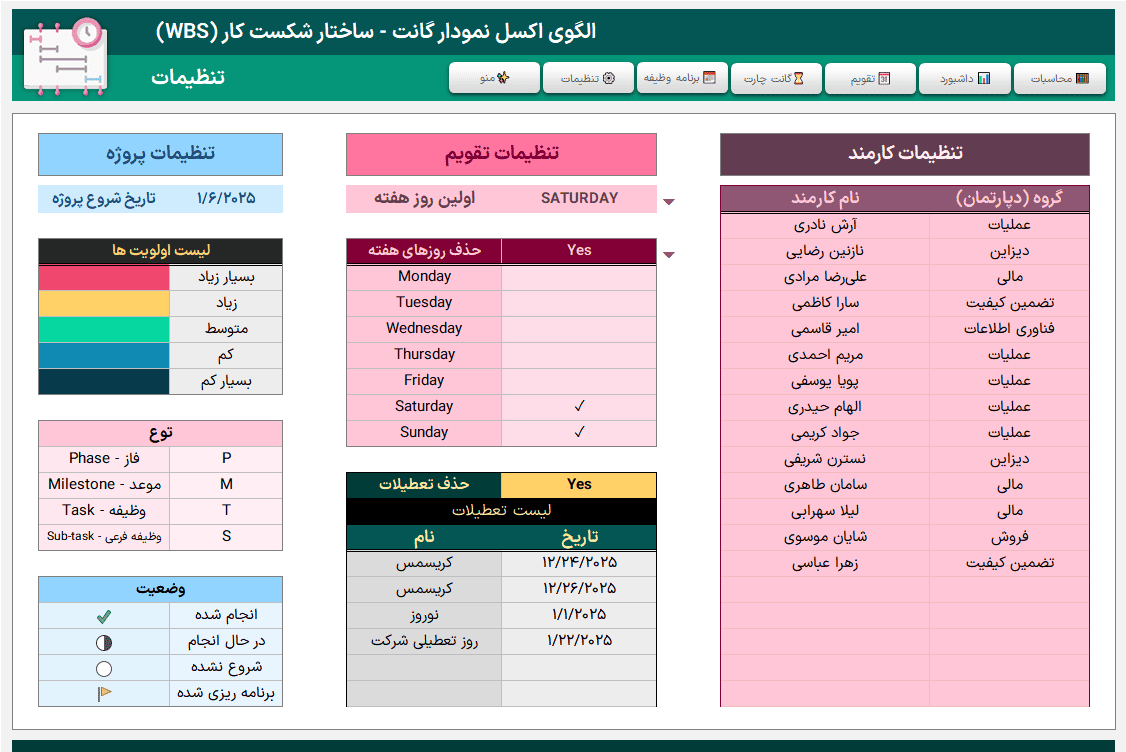Select employee name شایان موسوی

click(825, 537)
